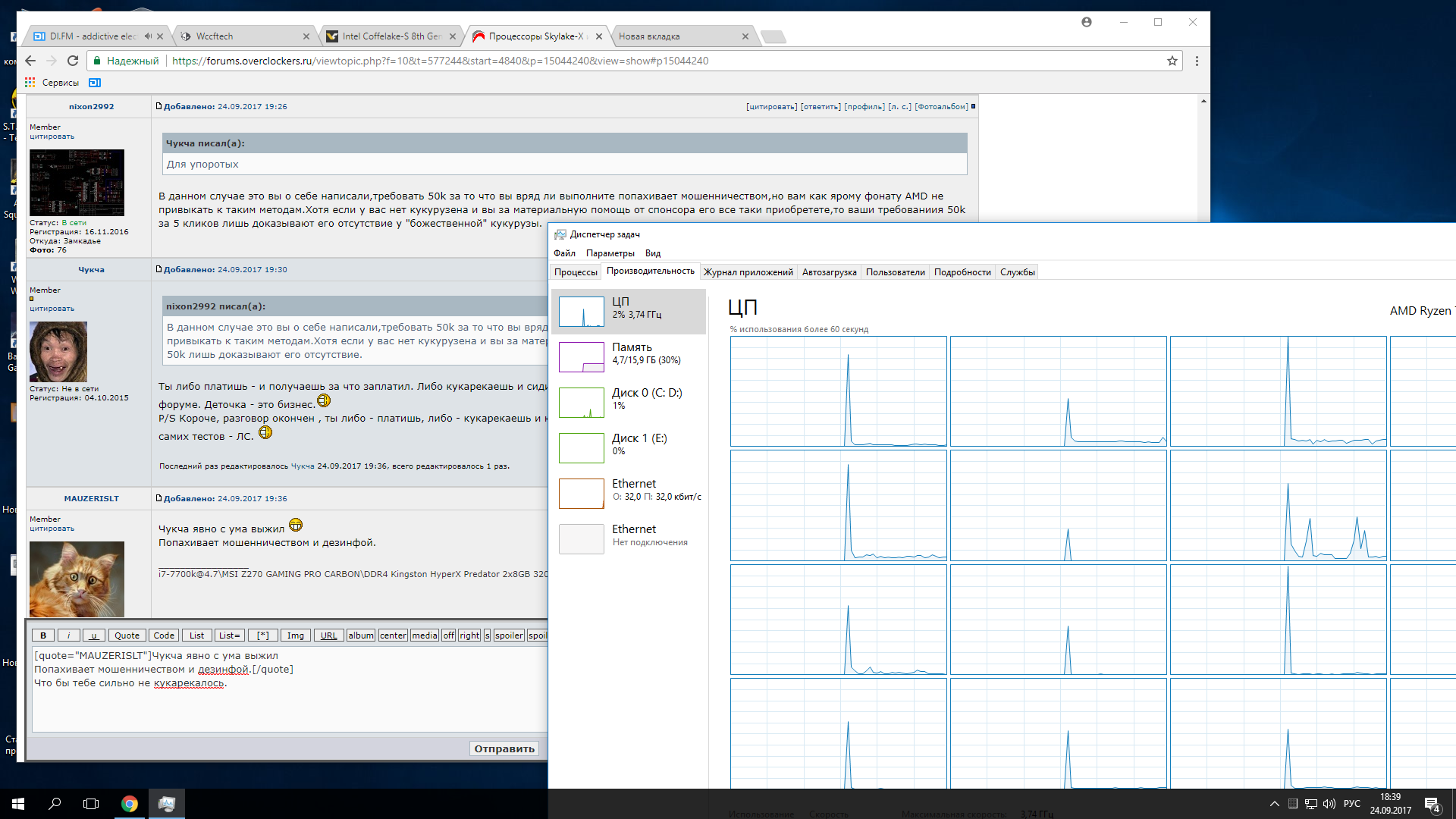Switch to the Автозагрузка tab
Image resolution: width=1456 pixels, height=819 pixels.
pos(829,272)
